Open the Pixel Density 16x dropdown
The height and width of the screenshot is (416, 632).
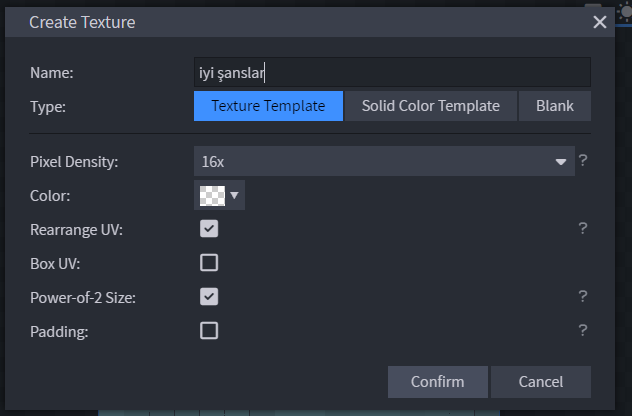click(x=384, y=161)
